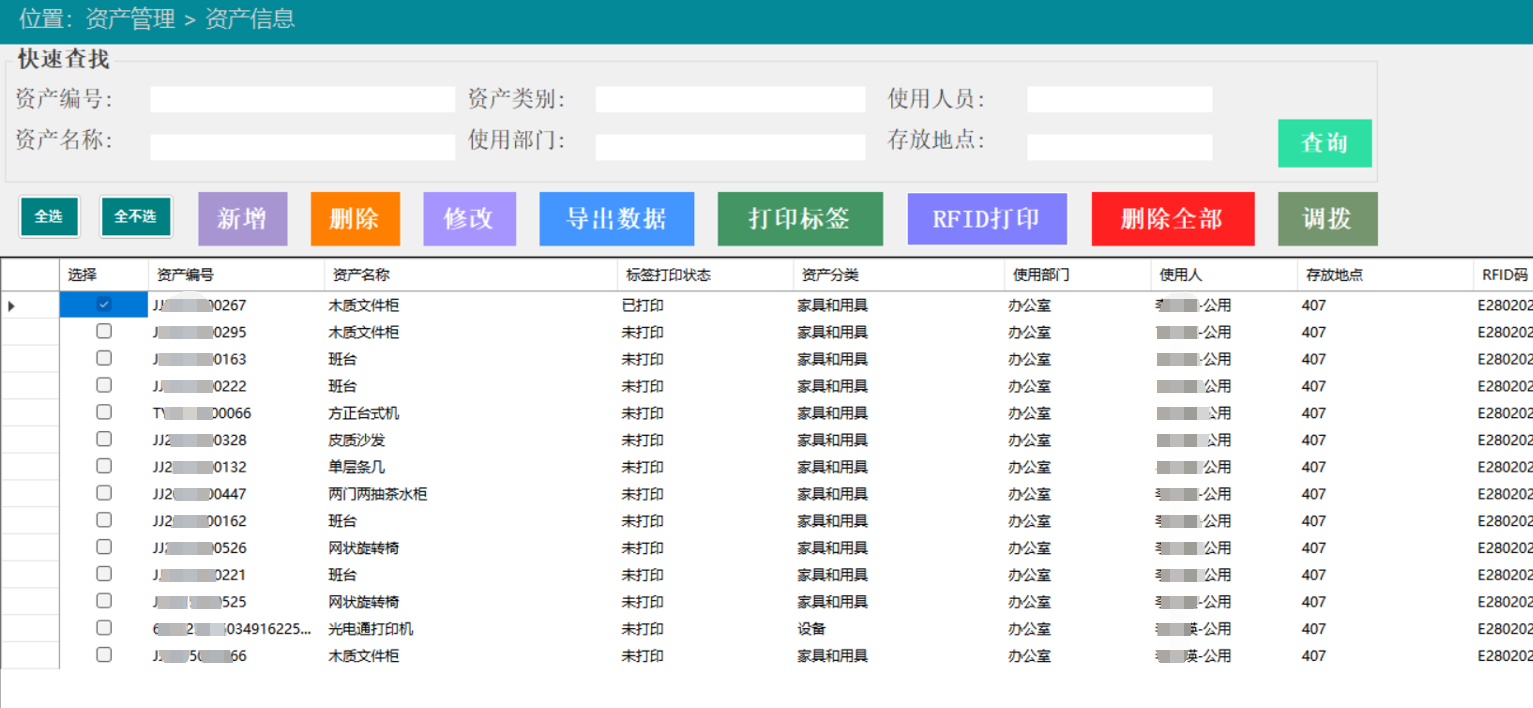Click the 存放地点 column header in the table
This screenshot has height=708, width=1533.
[x=1385, y=275]
